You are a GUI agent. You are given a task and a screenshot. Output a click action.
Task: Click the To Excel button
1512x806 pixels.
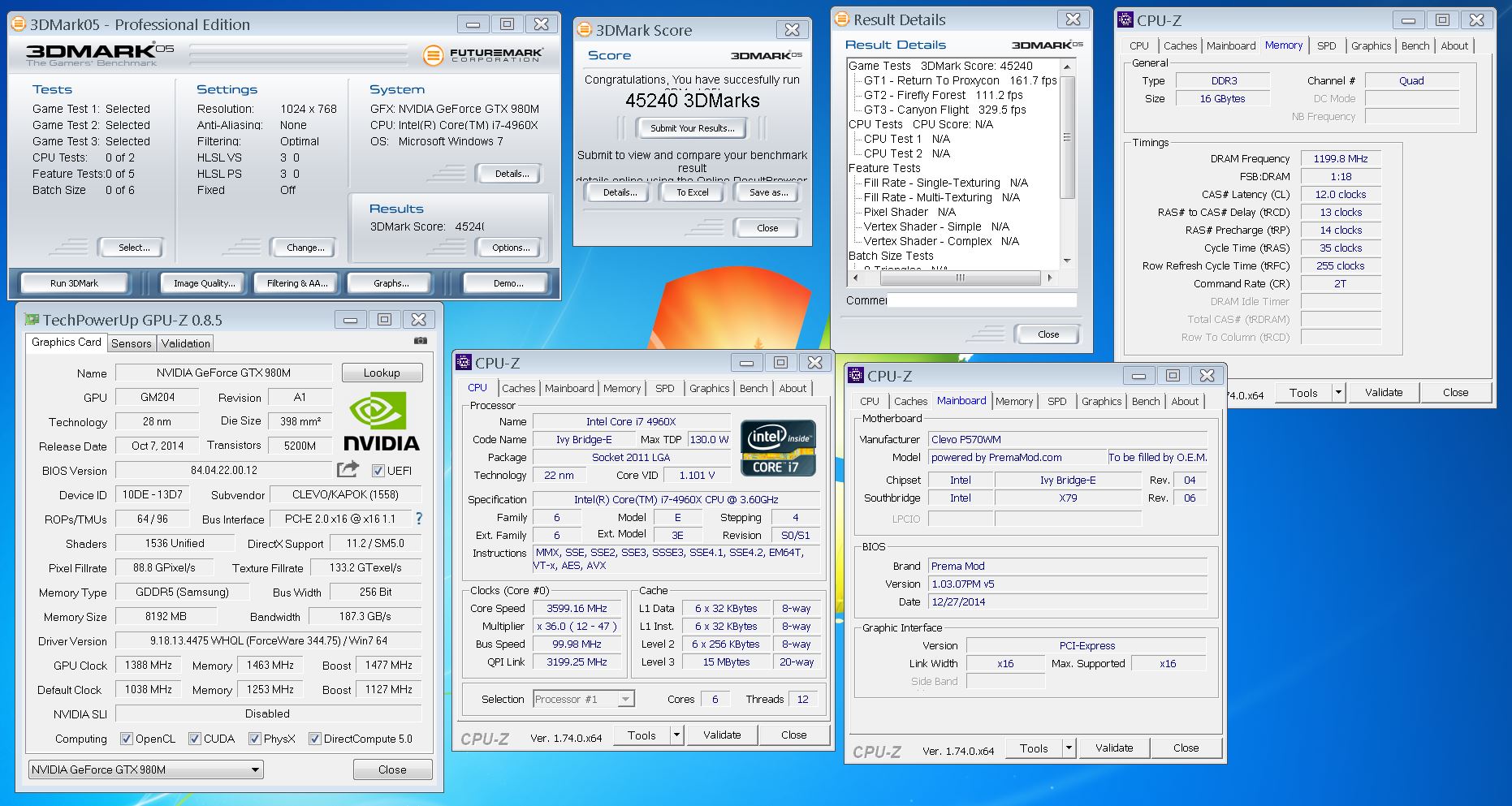[693, 192]
